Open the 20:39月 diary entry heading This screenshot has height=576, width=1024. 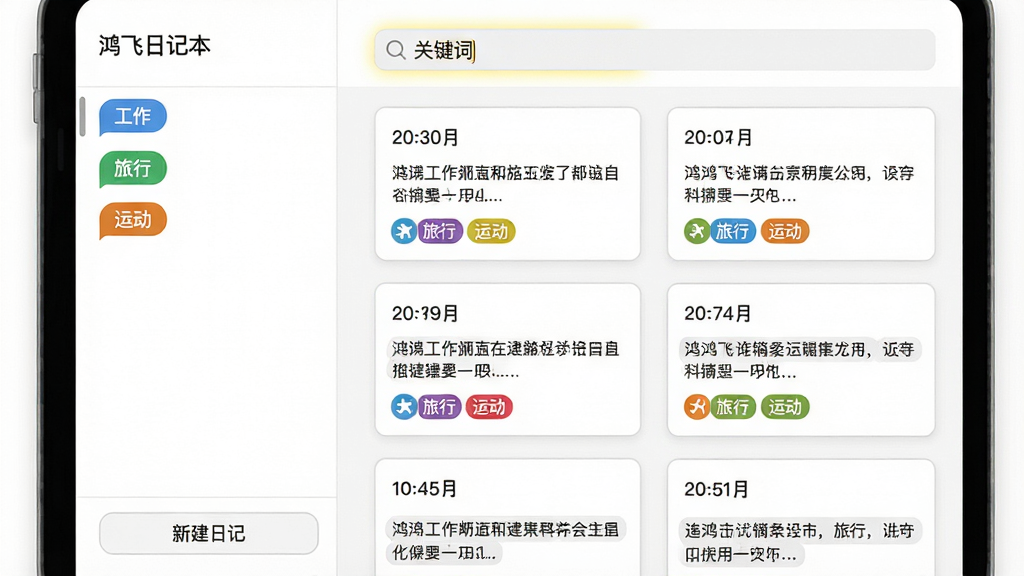pos(425,313)
